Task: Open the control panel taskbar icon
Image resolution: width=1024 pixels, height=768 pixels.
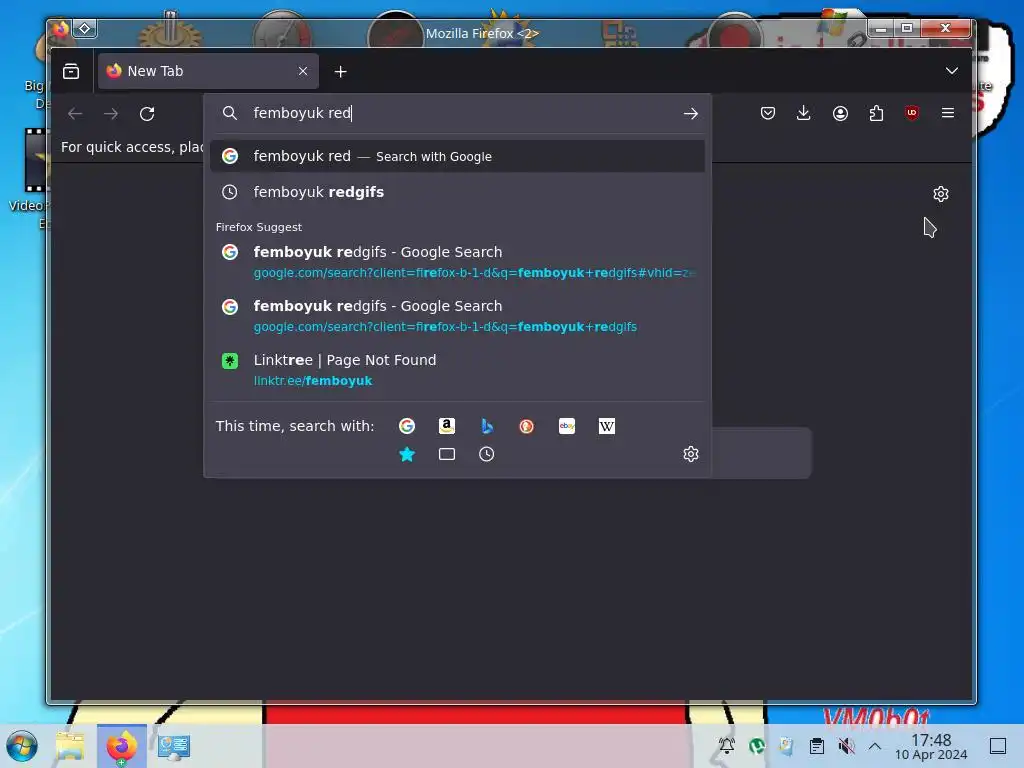Action: tap(174, 746)
